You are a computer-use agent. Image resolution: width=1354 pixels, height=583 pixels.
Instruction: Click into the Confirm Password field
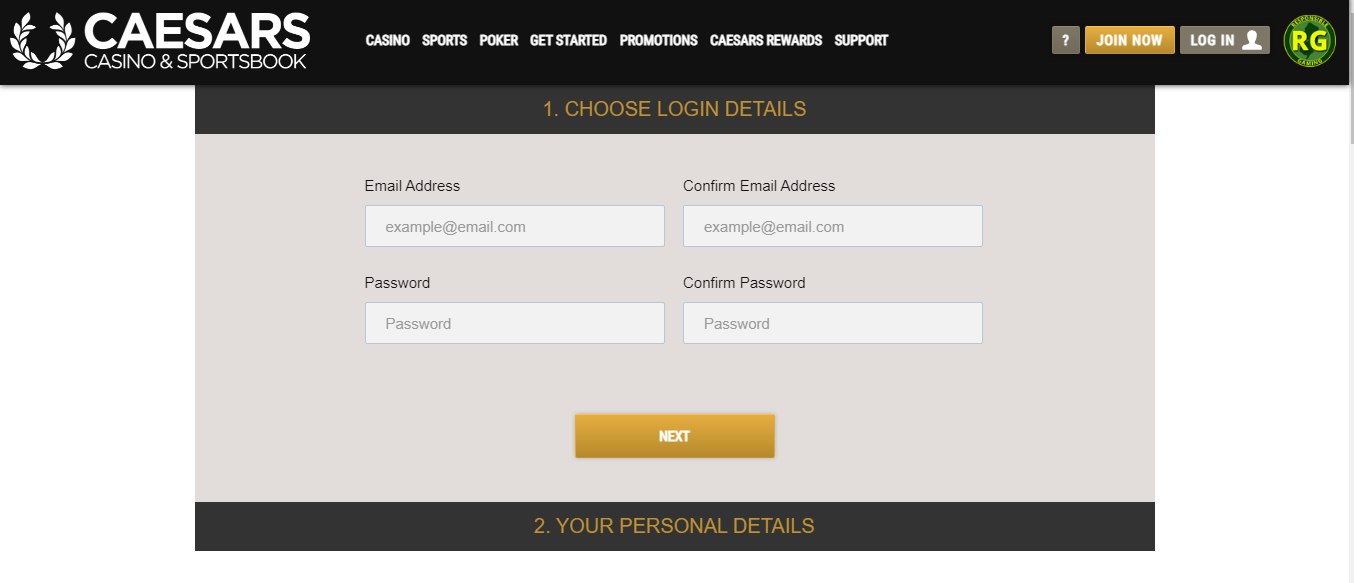[x=833, y=323]
